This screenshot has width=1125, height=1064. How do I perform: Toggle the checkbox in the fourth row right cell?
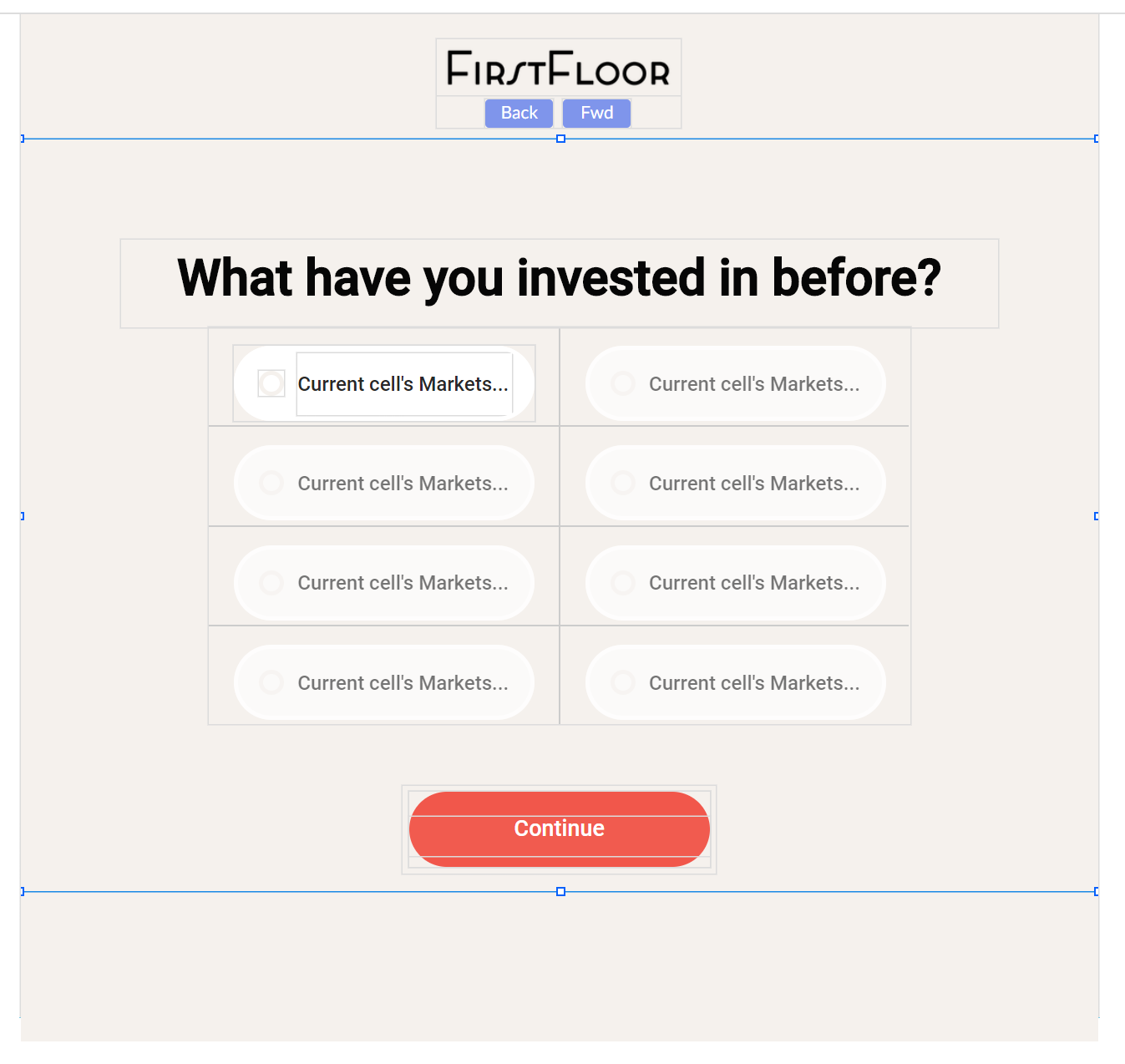623,682
